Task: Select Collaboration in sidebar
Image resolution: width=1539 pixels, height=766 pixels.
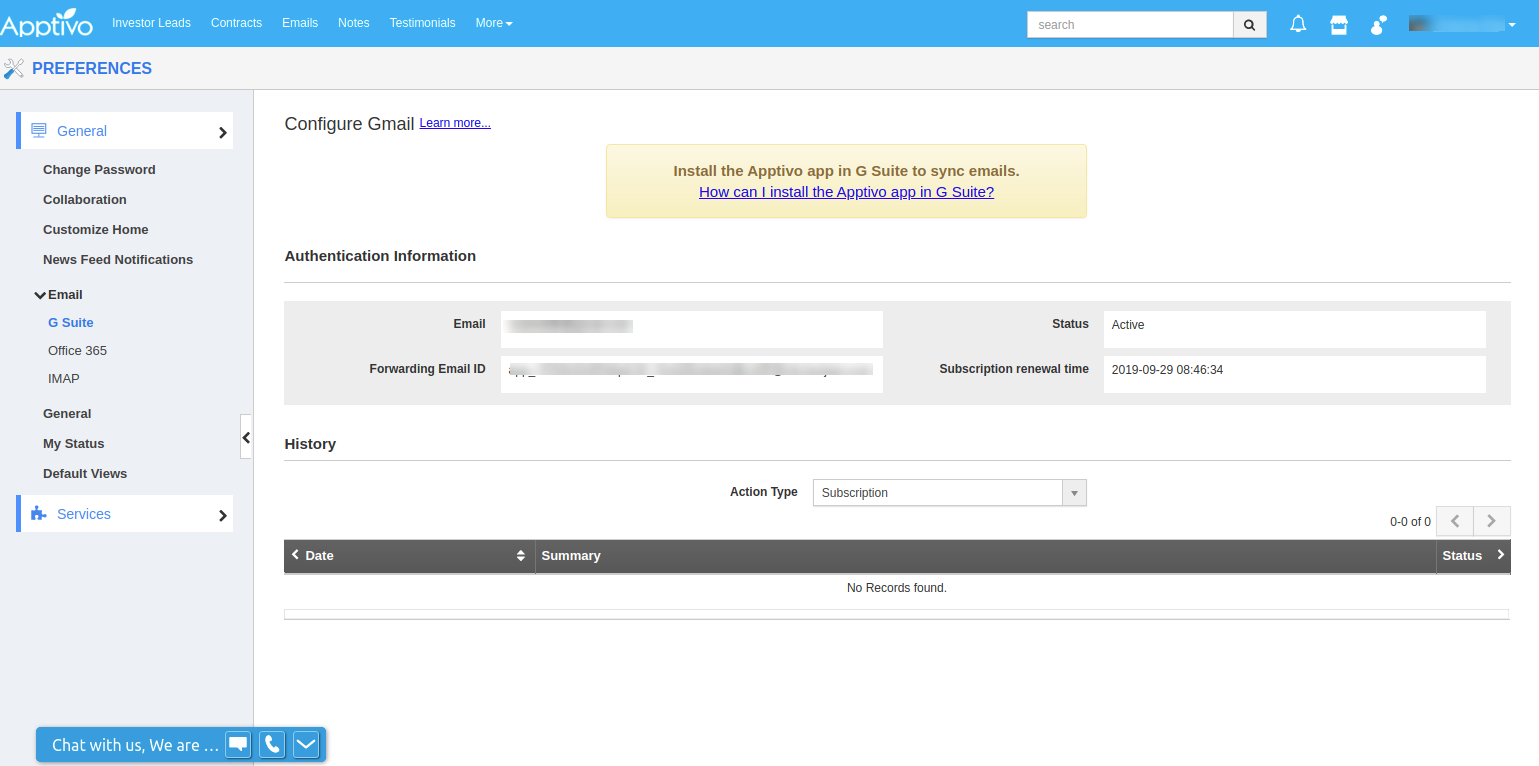Action: (85, 200)
